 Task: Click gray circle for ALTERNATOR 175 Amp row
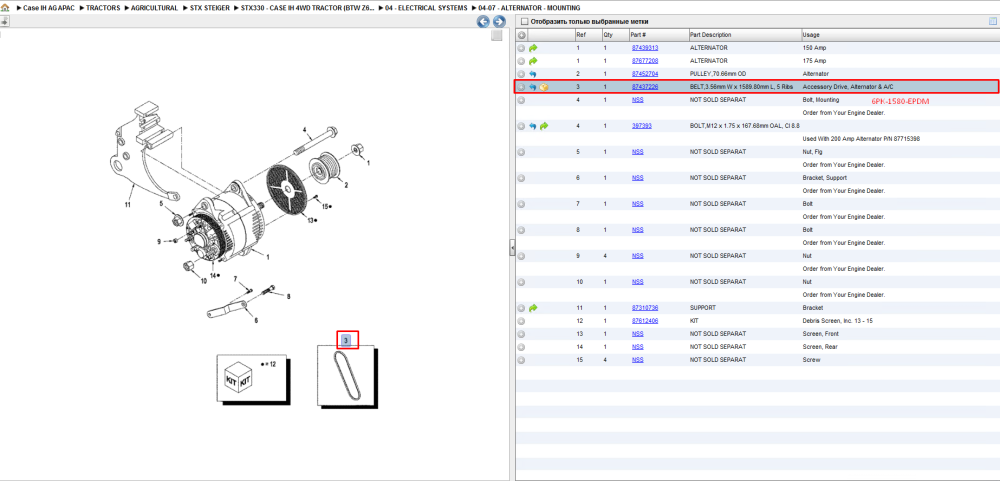click(521, 61)
